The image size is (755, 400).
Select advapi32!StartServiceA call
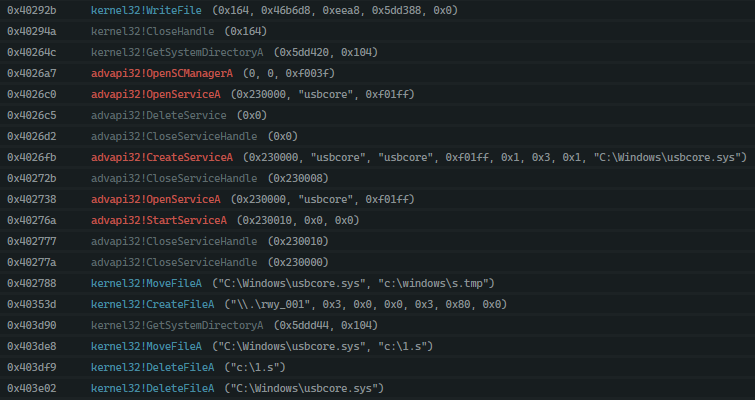click(159, 220)
